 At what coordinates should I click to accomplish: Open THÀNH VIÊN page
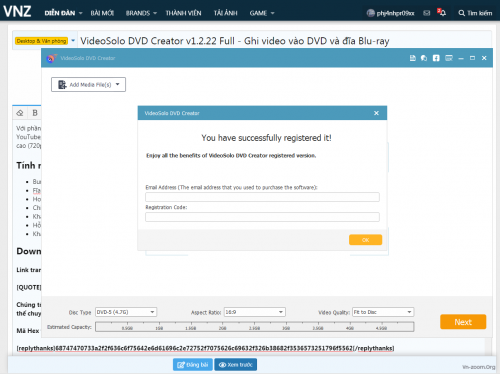[183, 13]
